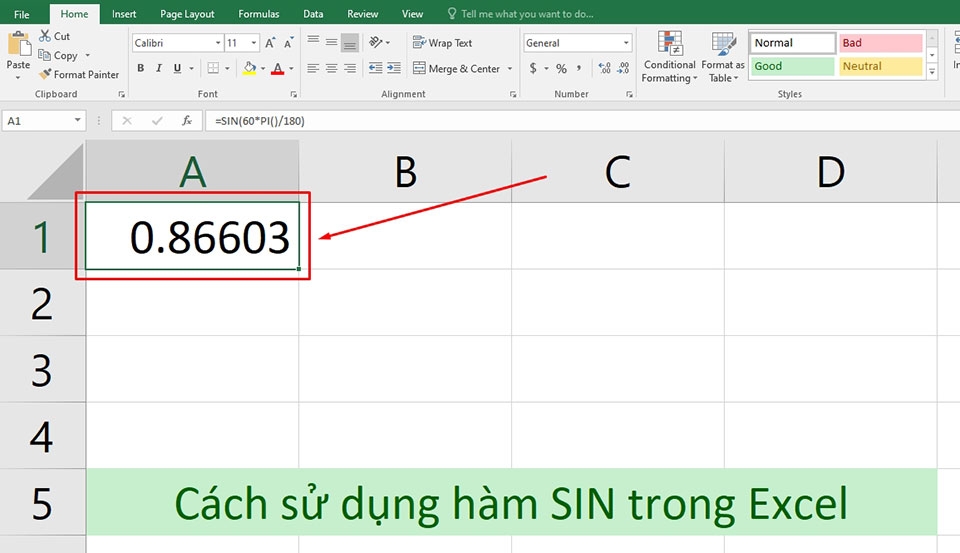Apply yellow Fill Color bucket
This screenshot has height=553, width=960.
click(x=249, y=68)
